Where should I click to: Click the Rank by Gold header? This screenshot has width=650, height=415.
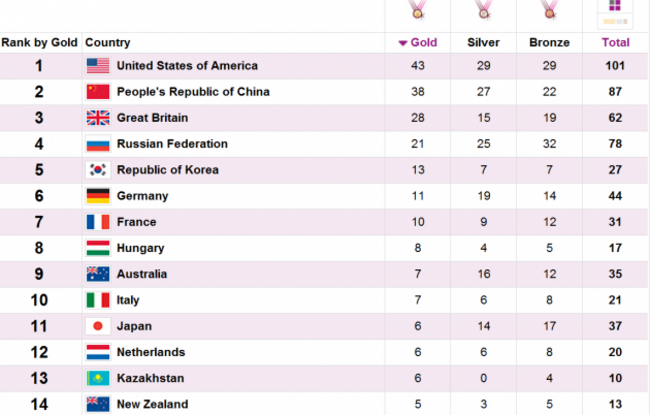(38, 43)
